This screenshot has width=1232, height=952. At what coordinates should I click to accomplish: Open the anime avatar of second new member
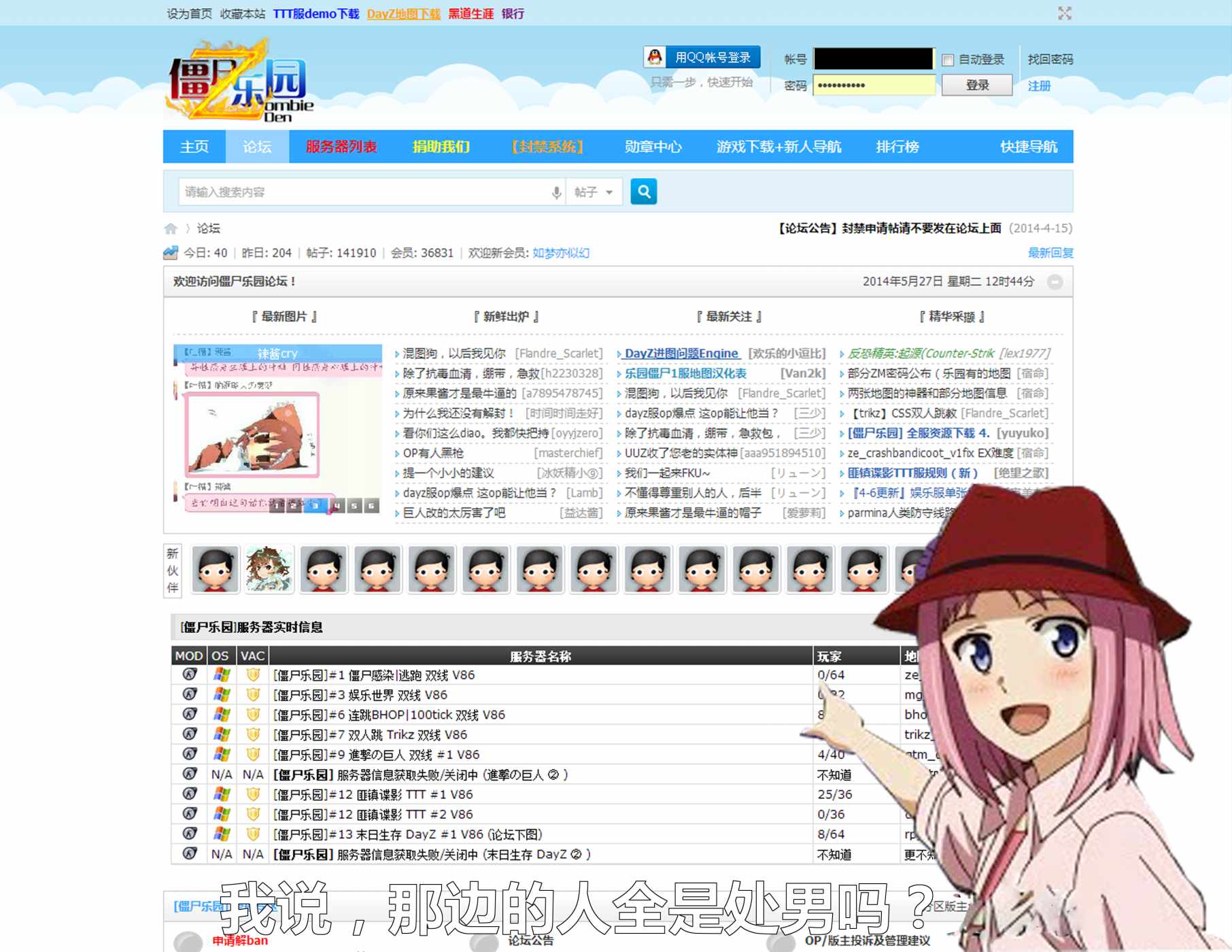click(x=269, y=569)
